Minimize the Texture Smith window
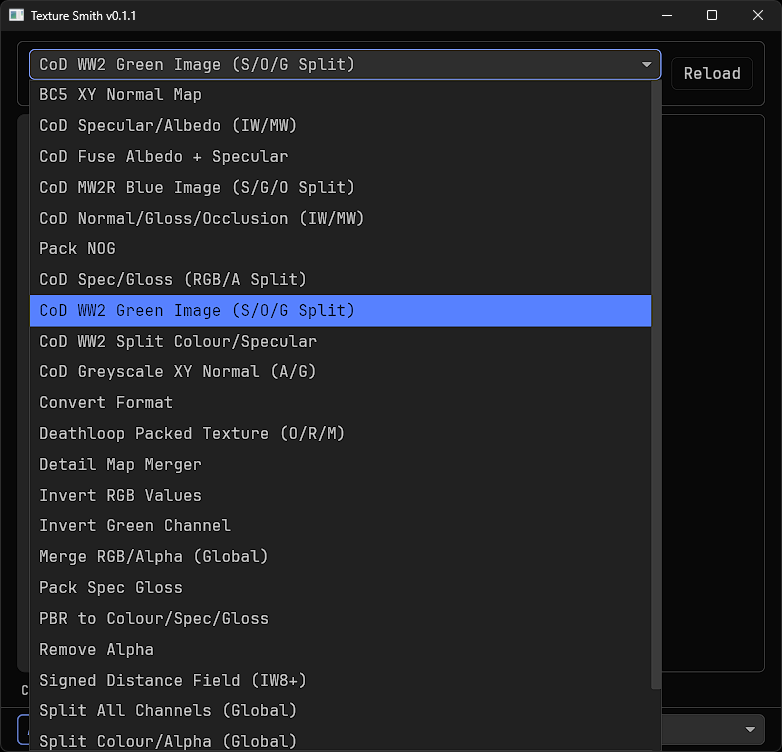Image resolution: width=782 pixels, height=752 pixels. [x=667, y=15]
